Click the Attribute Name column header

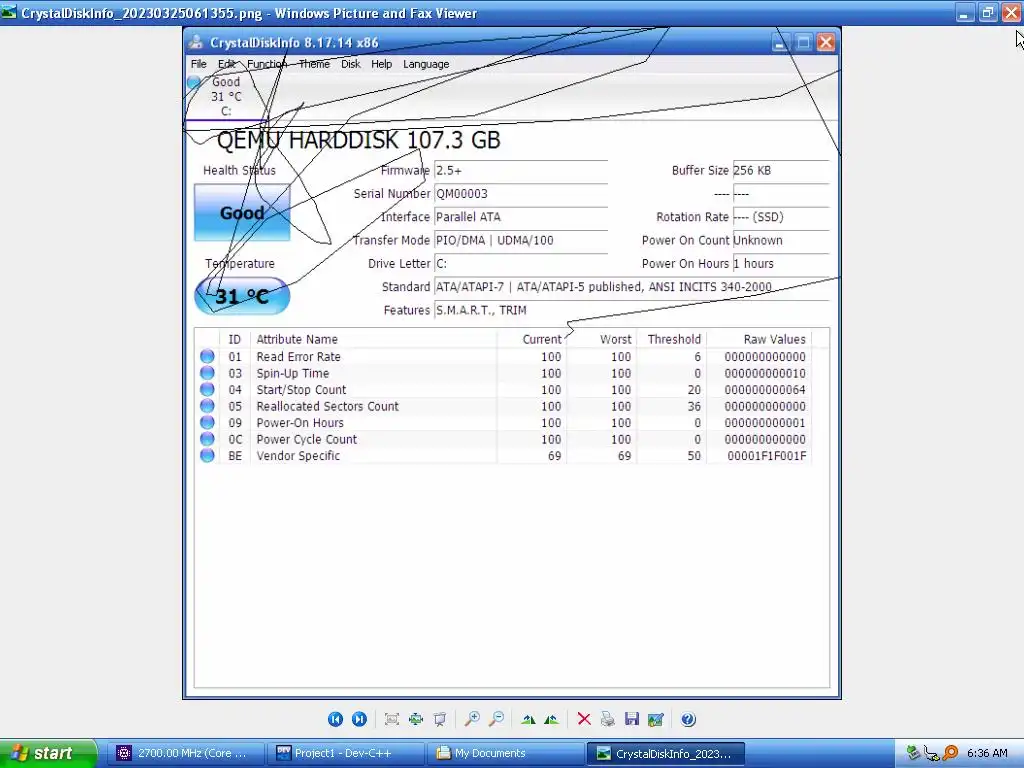point(373,339)
